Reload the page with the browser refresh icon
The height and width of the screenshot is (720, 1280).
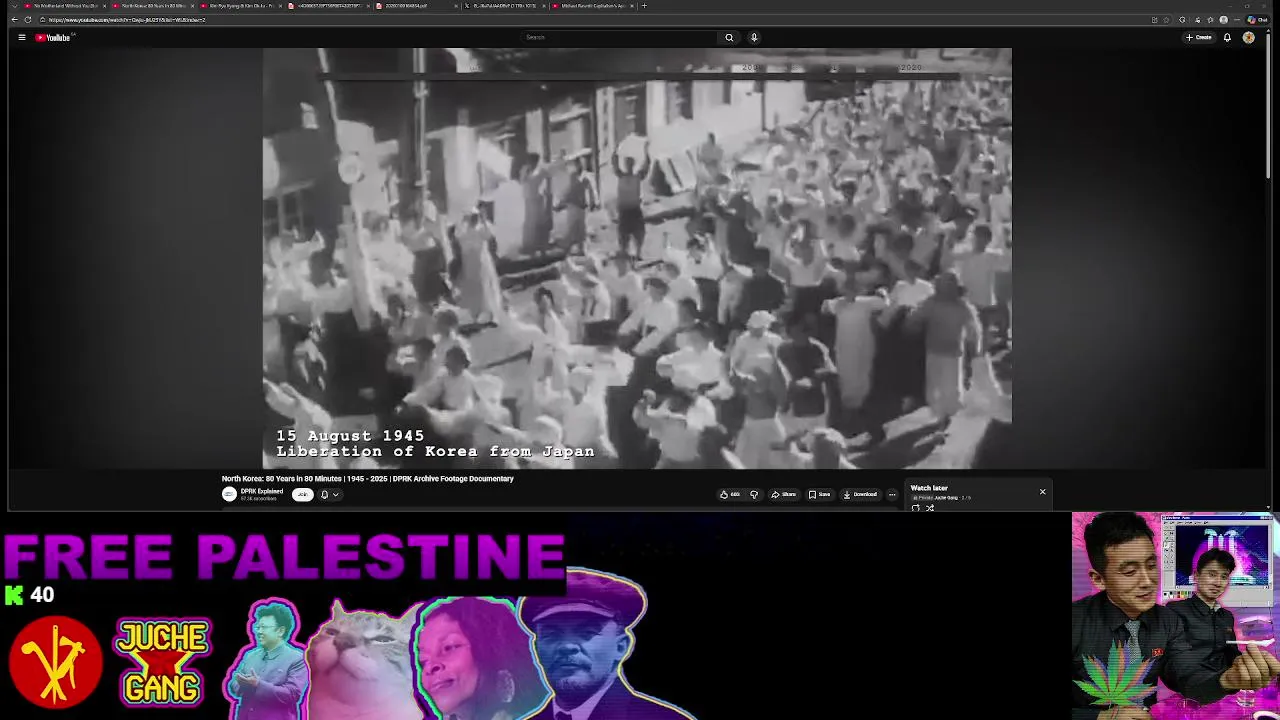[27, 20]
